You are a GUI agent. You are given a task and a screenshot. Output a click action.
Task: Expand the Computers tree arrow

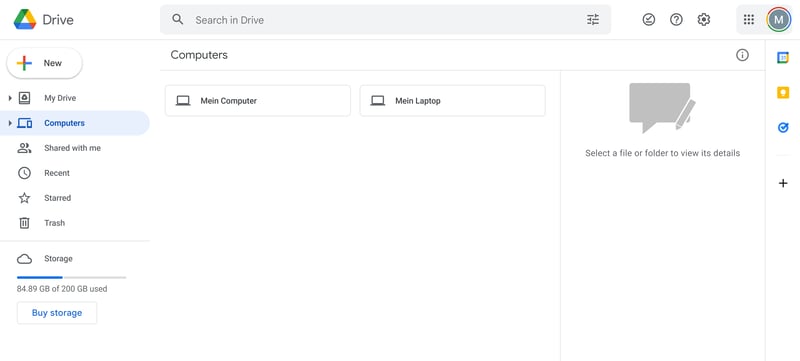tap(10, 123)
